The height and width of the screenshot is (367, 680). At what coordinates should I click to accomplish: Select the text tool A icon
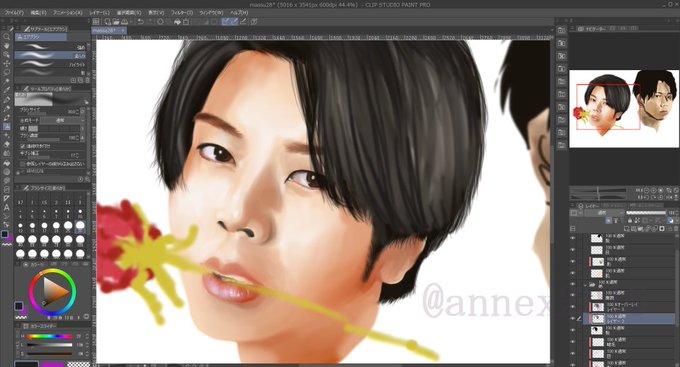[x=7, y=208]
